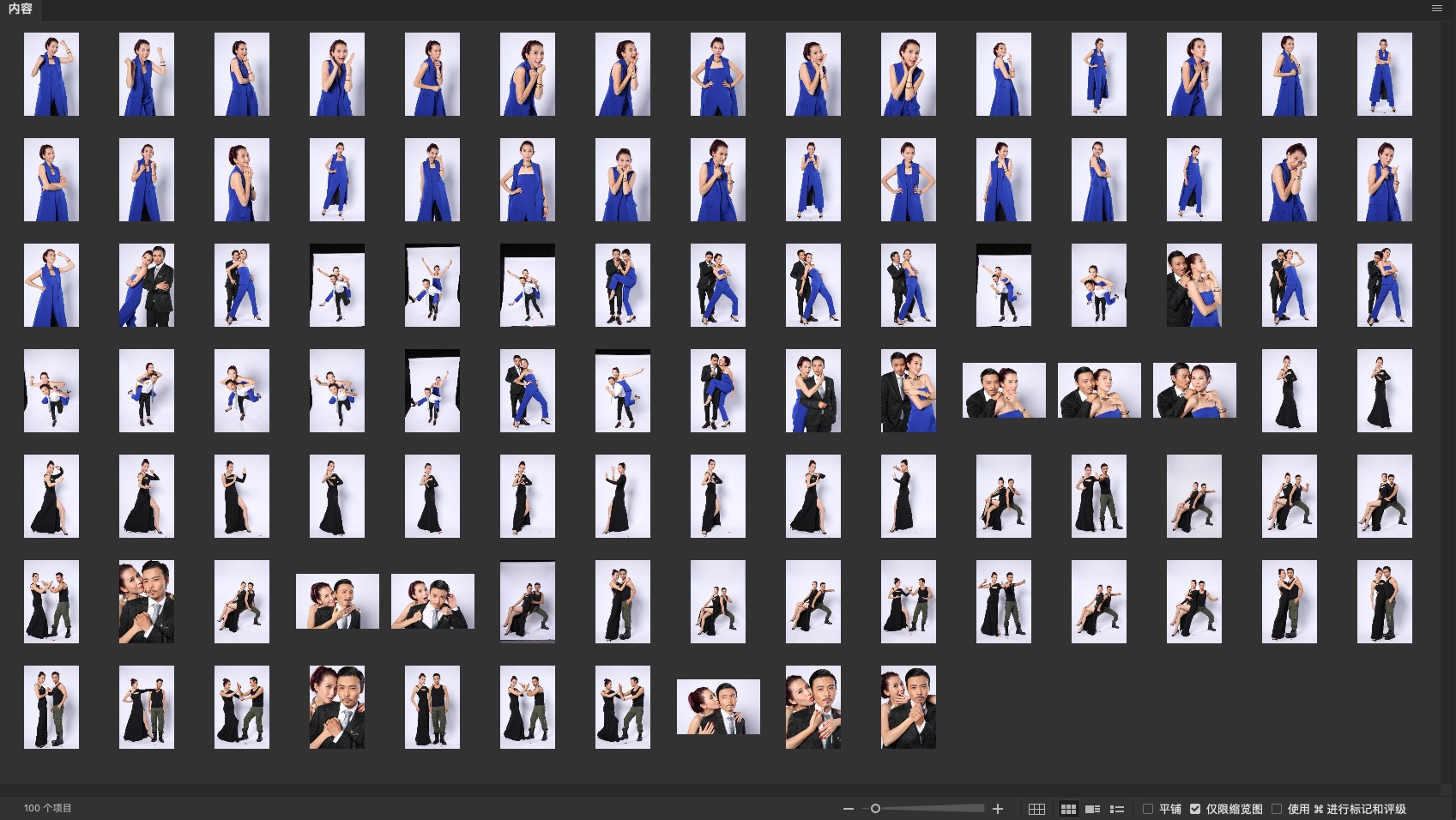Select the first blue dress thumbnail in the top row
Screen dimensions: 1456x820
(x=51, y=75)
